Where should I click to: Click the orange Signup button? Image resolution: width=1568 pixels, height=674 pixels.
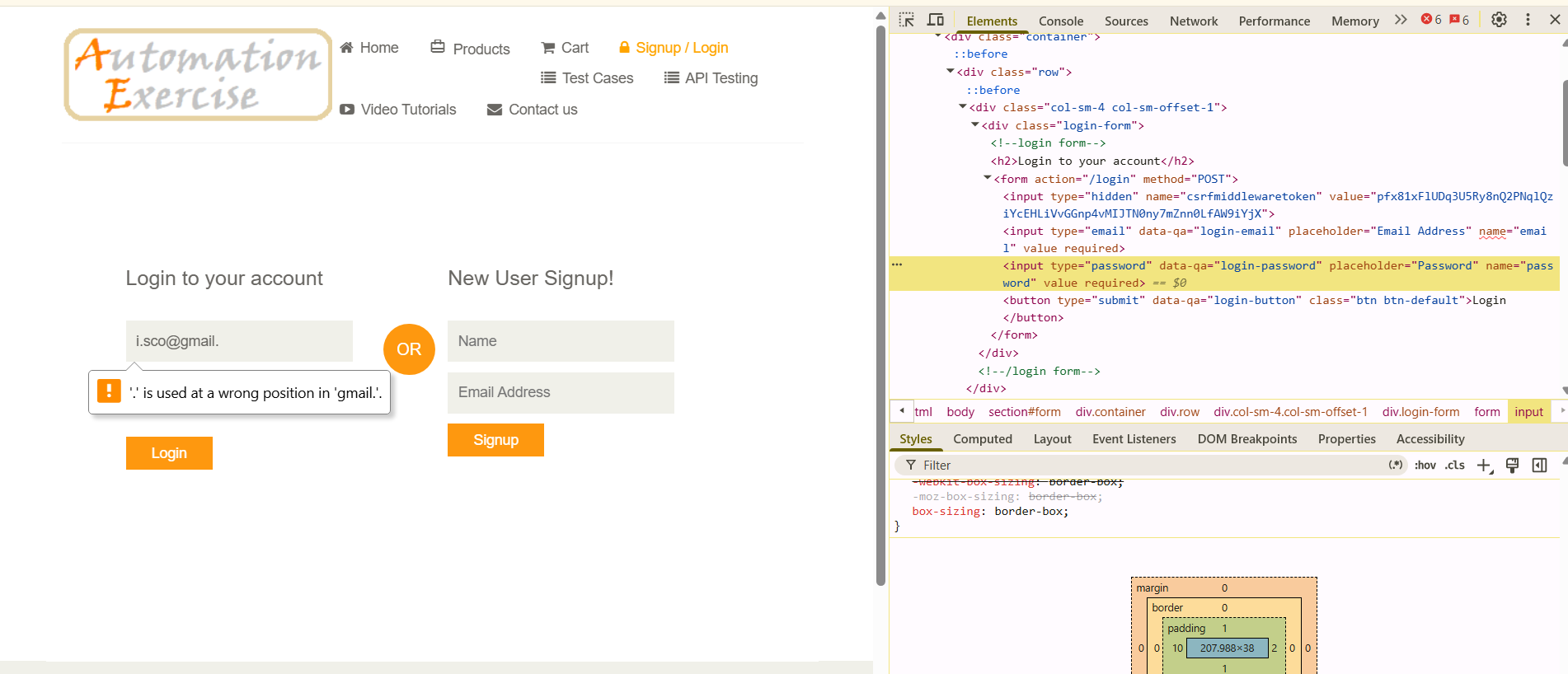tap(495, 440)
